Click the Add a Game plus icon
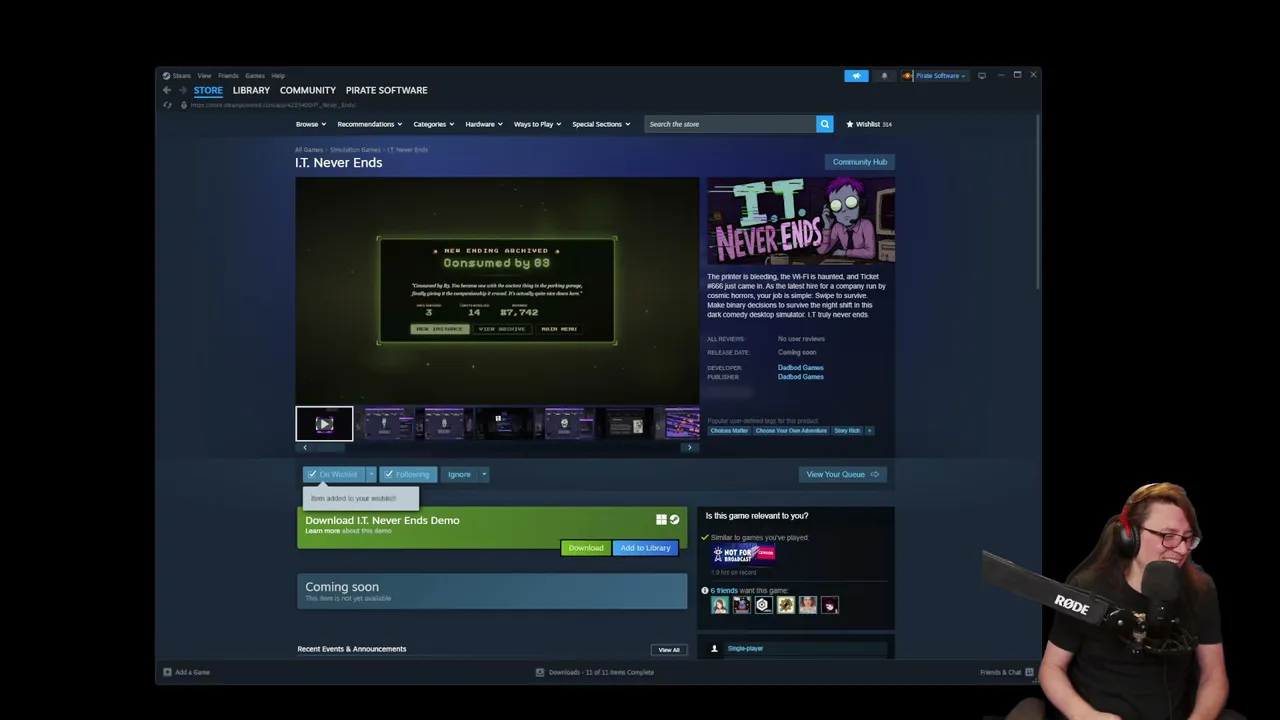 167,672
